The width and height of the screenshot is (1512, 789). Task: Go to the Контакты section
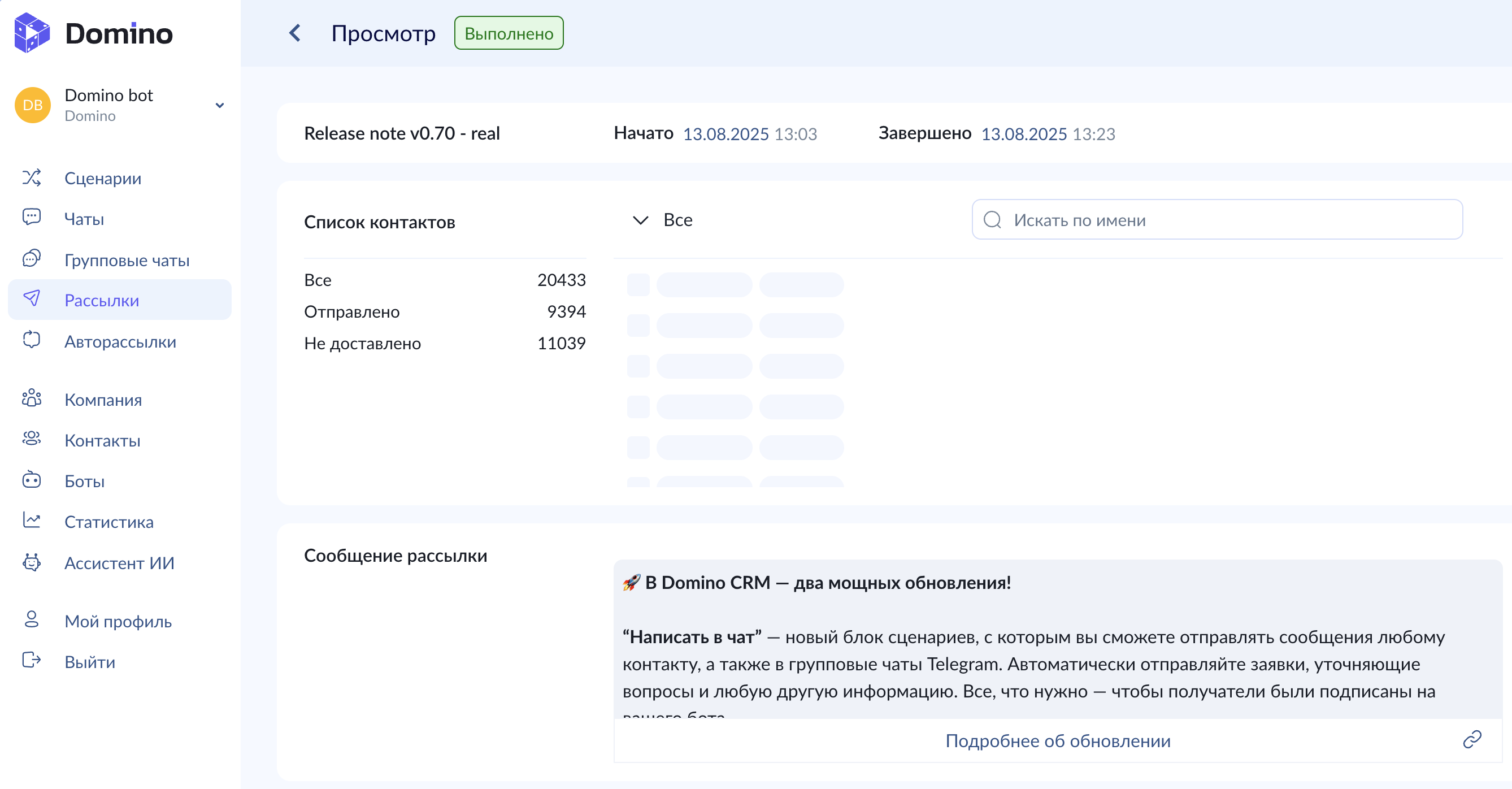(102, 440)
